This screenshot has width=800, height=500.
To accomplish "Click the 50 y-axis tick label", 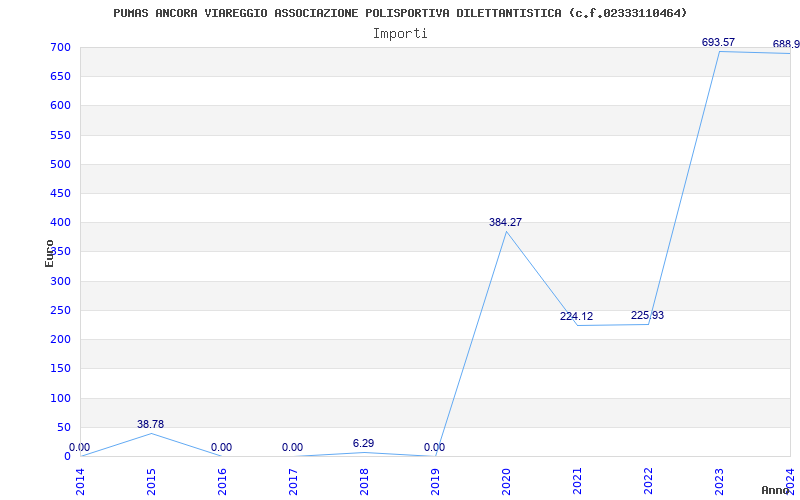I will coord(64,427).
